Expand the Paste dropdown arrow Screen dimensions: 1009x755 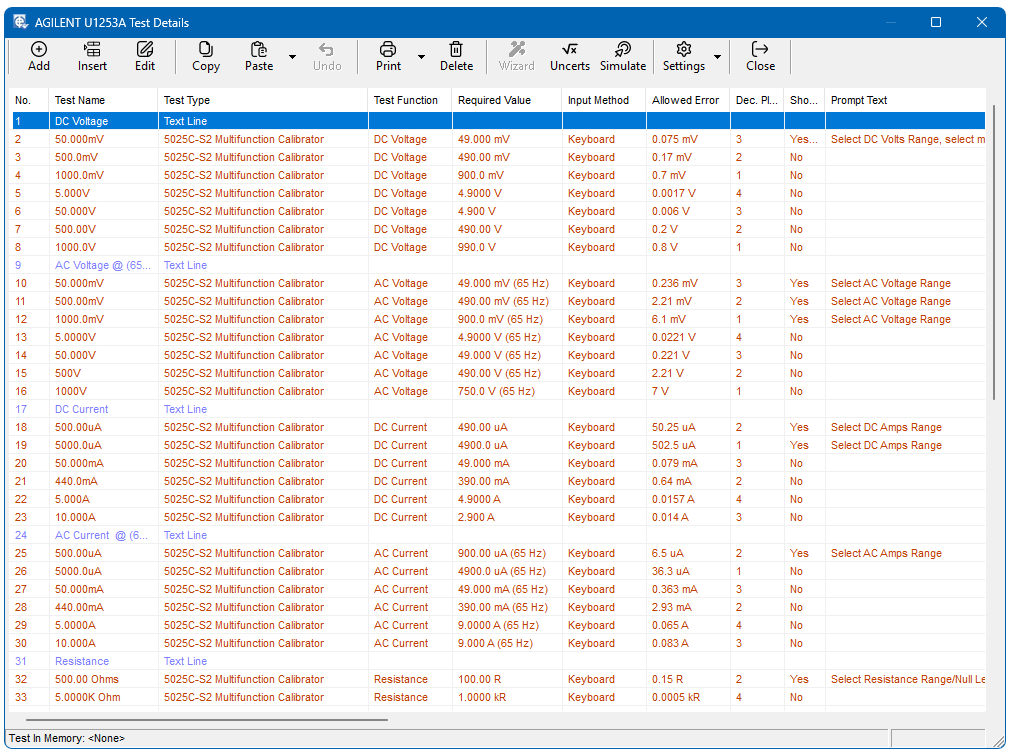tap(292, 57)
